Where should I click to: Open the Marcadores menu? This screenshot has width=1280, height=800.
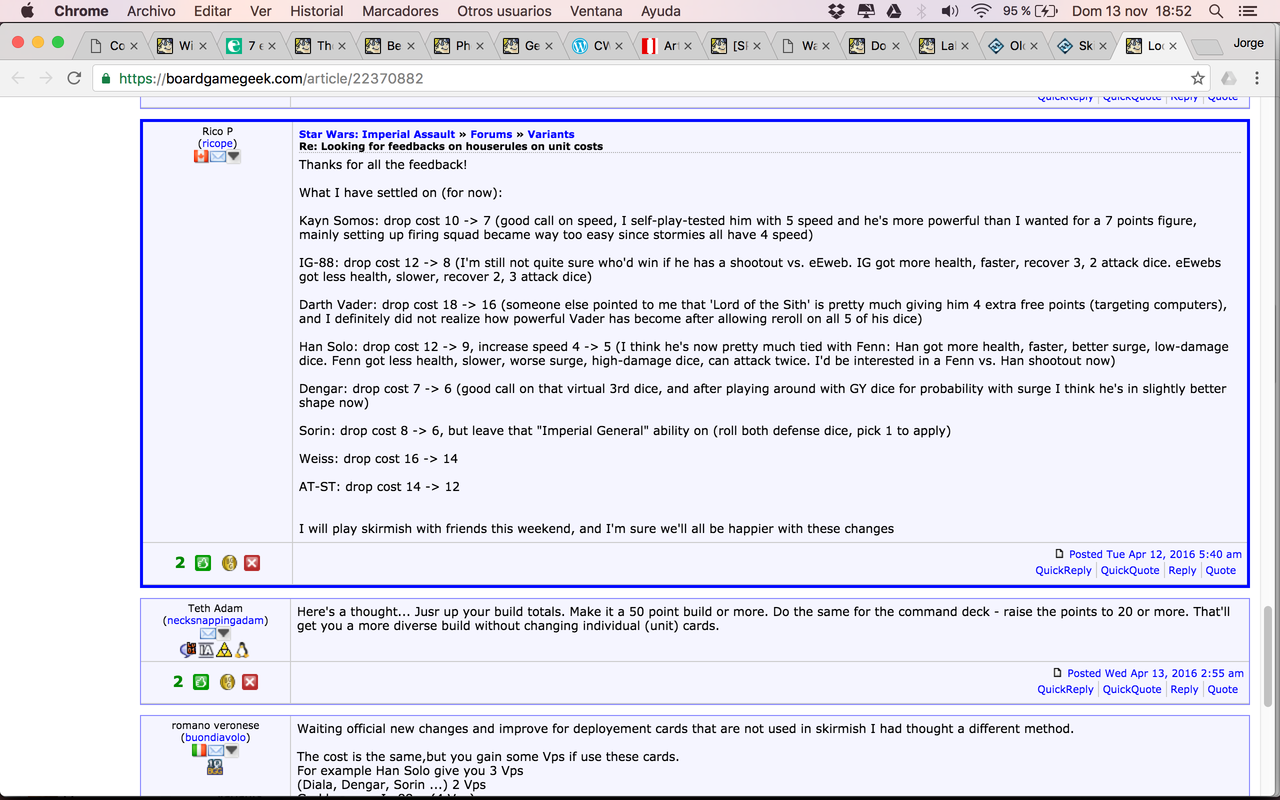(398, 11)
